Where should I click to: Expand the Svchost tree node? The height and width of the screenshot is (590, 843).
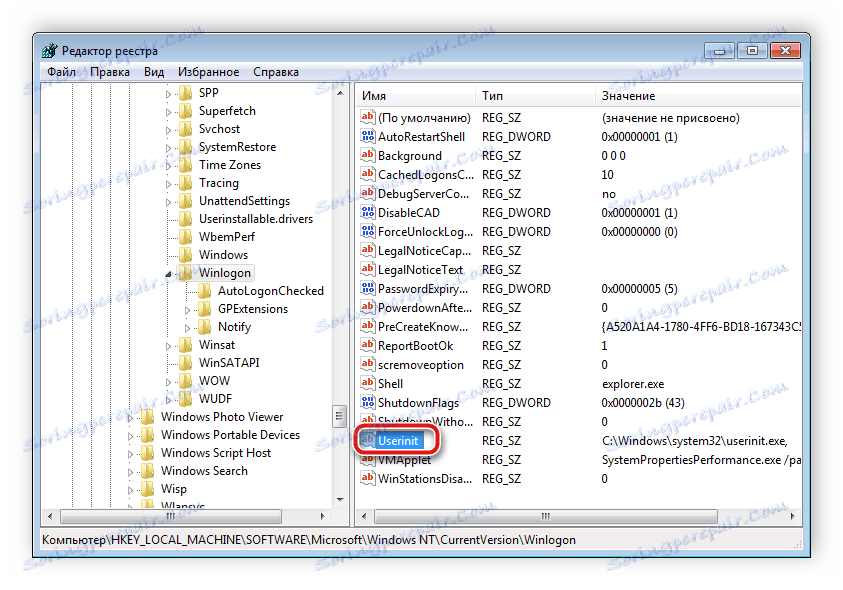pyautogui.click(x=168, y=130)
